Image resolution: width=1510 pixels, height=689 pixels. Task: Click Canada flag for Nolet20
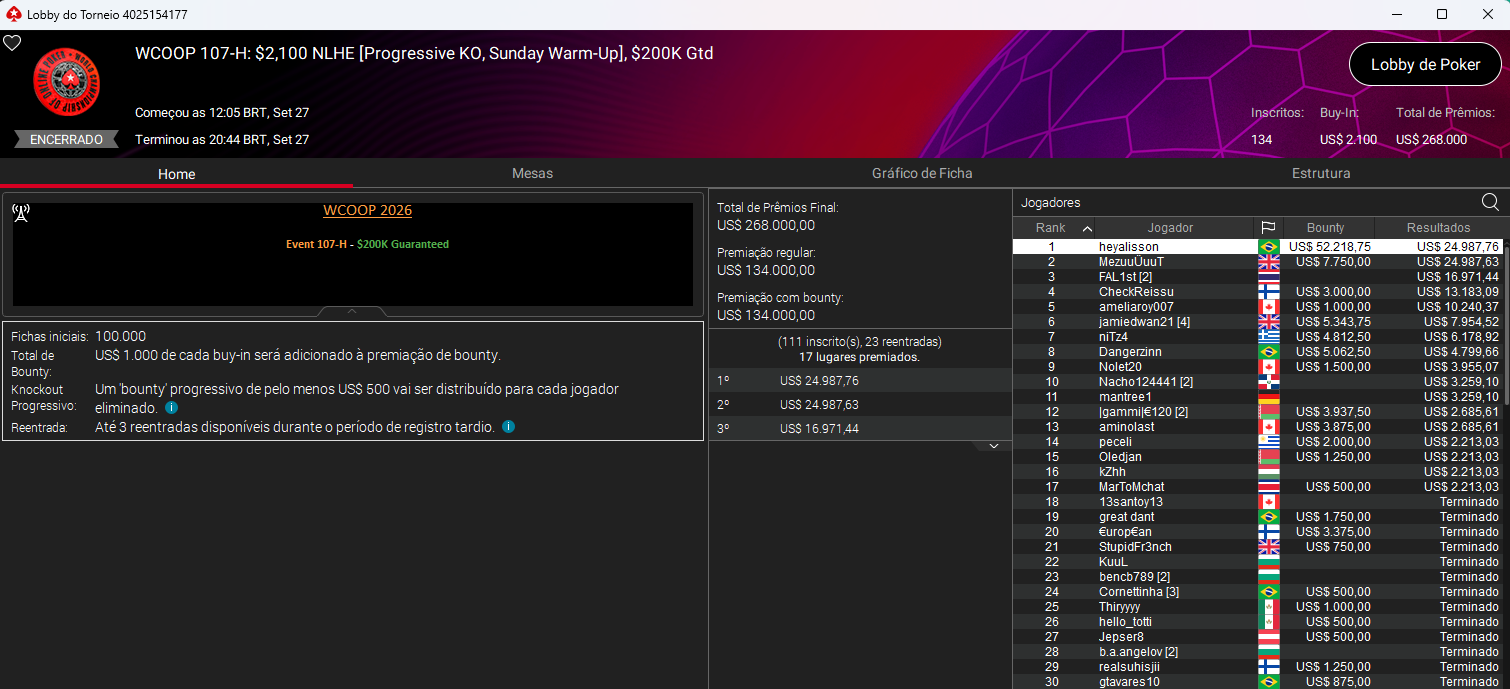click(x=1268, y=366)
